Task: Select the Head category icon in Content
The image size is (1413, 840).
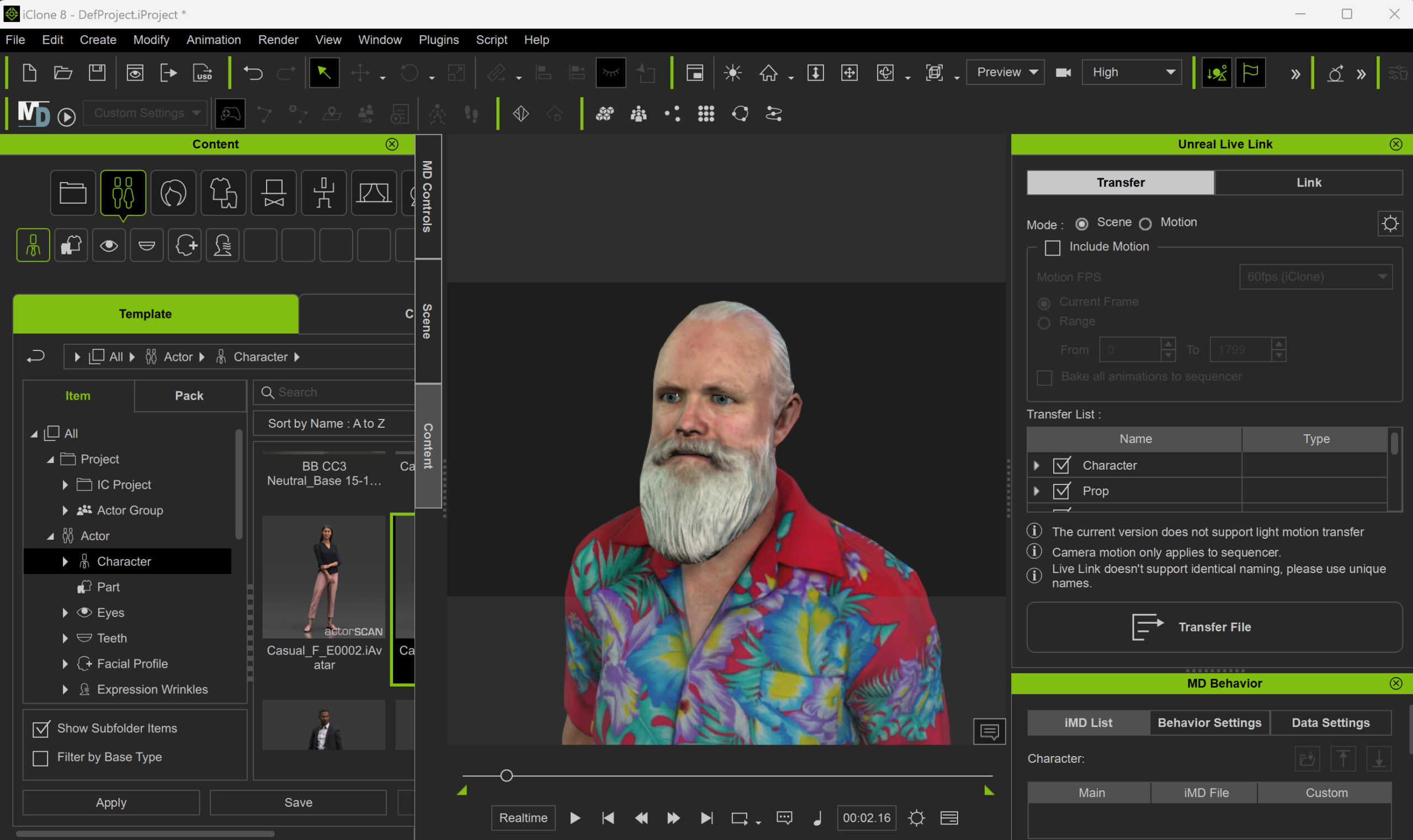Action: 173,193
